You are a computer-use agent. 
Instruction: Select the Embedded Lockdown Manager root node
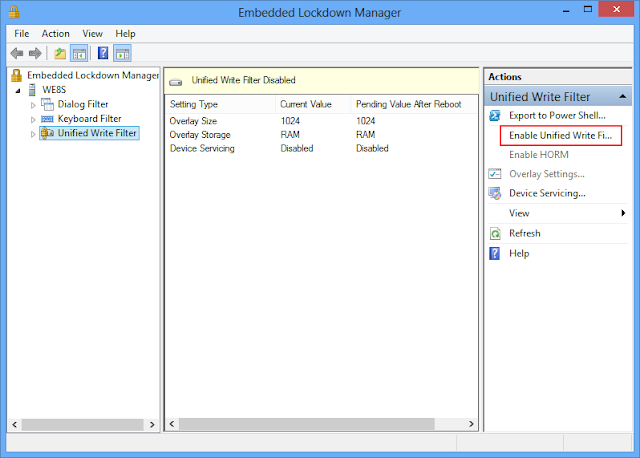93,76
